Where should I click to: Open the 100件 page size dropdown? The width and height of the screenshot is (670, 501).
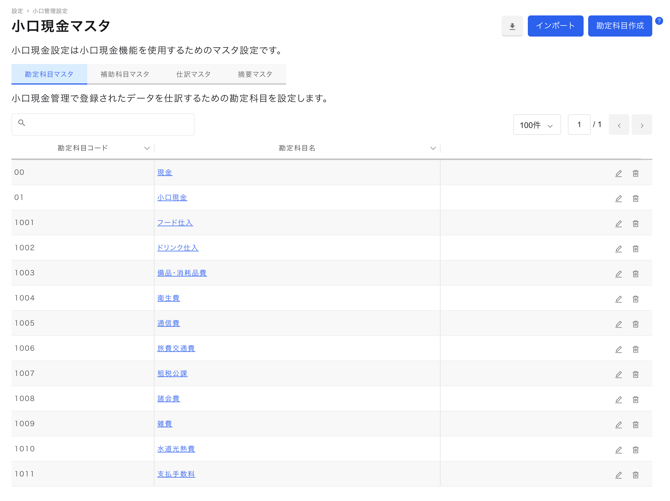coord(537,125)
